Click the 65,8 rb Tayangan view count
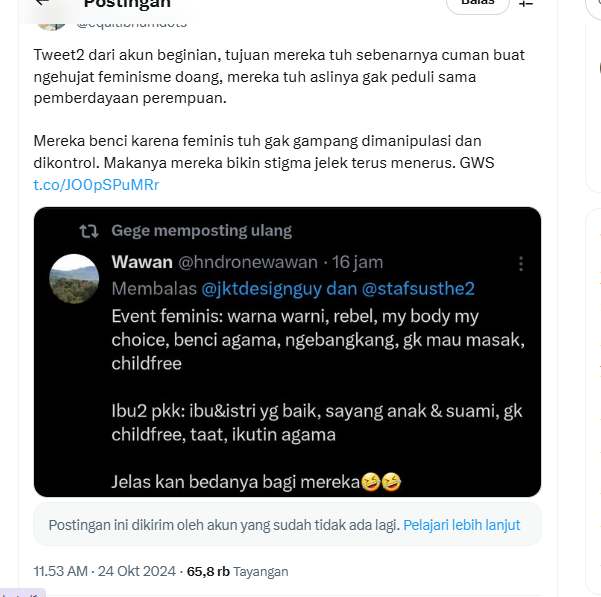The width and height of the screenshot is (601, 597). [x=238, y=572]
